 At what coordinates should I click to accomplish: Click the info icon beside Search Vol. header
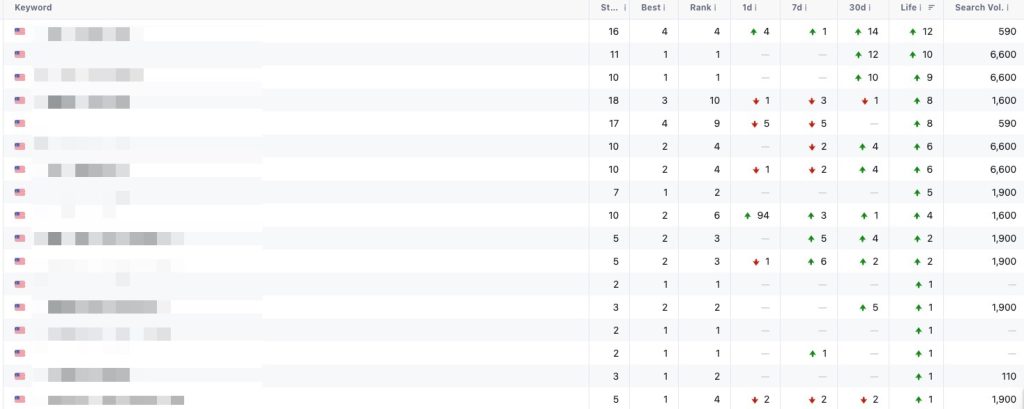tap(1009, 8)
